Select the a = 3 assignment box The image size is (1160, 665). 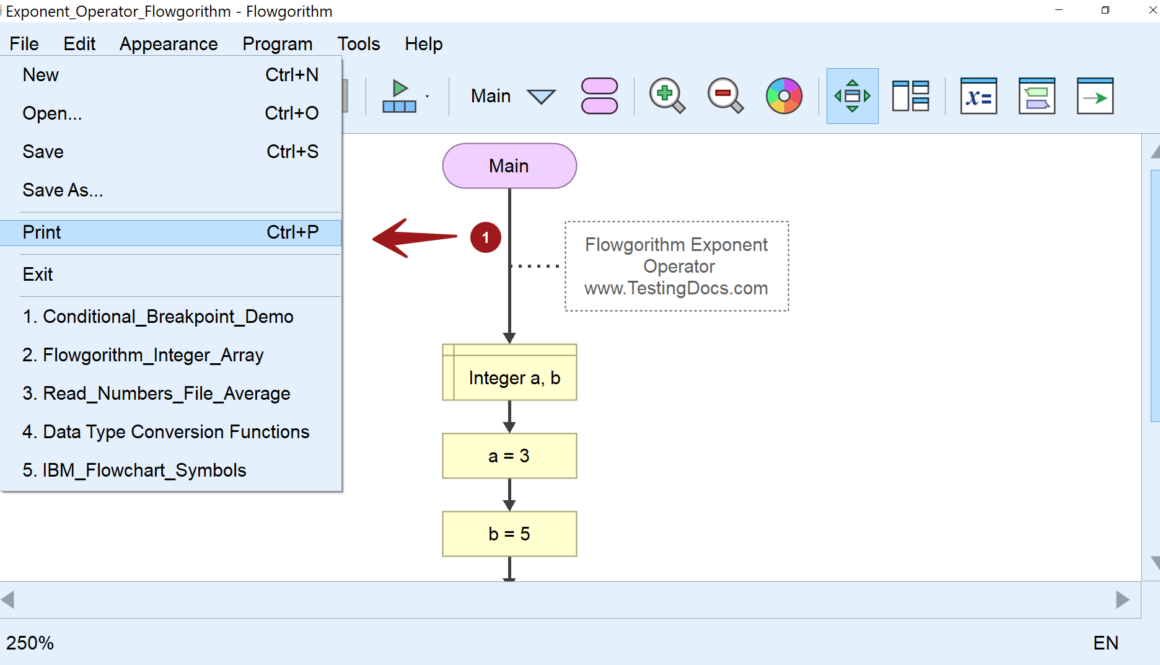510,456
